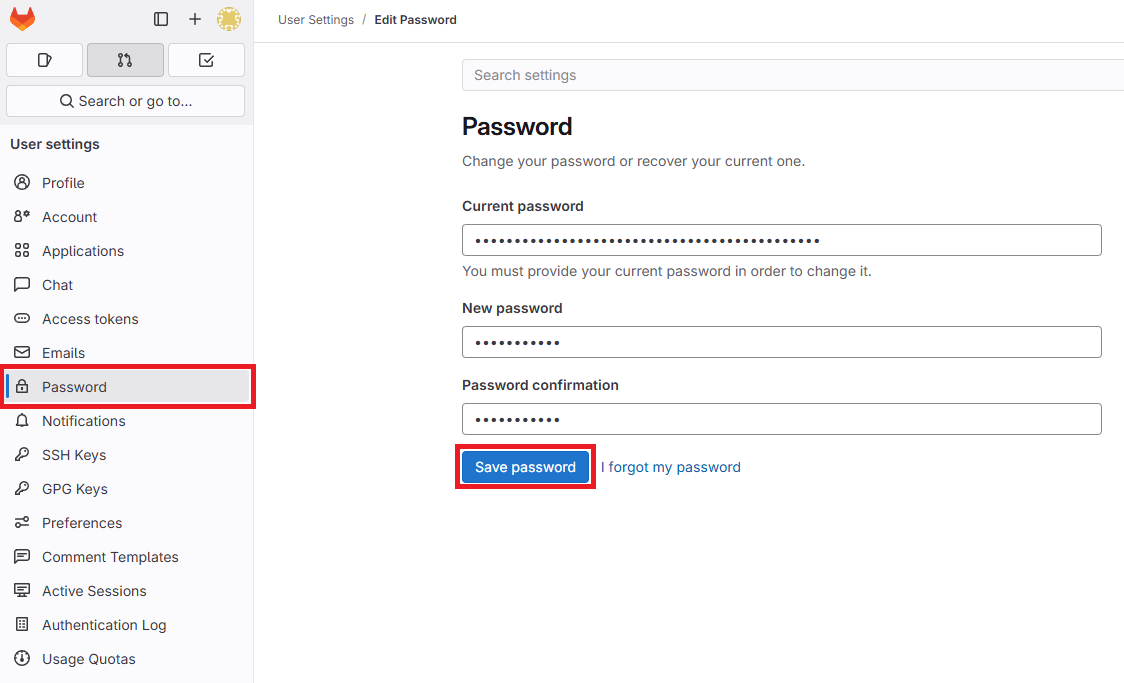
Task: Open the merge requests icon button
Action: point(125,60)
